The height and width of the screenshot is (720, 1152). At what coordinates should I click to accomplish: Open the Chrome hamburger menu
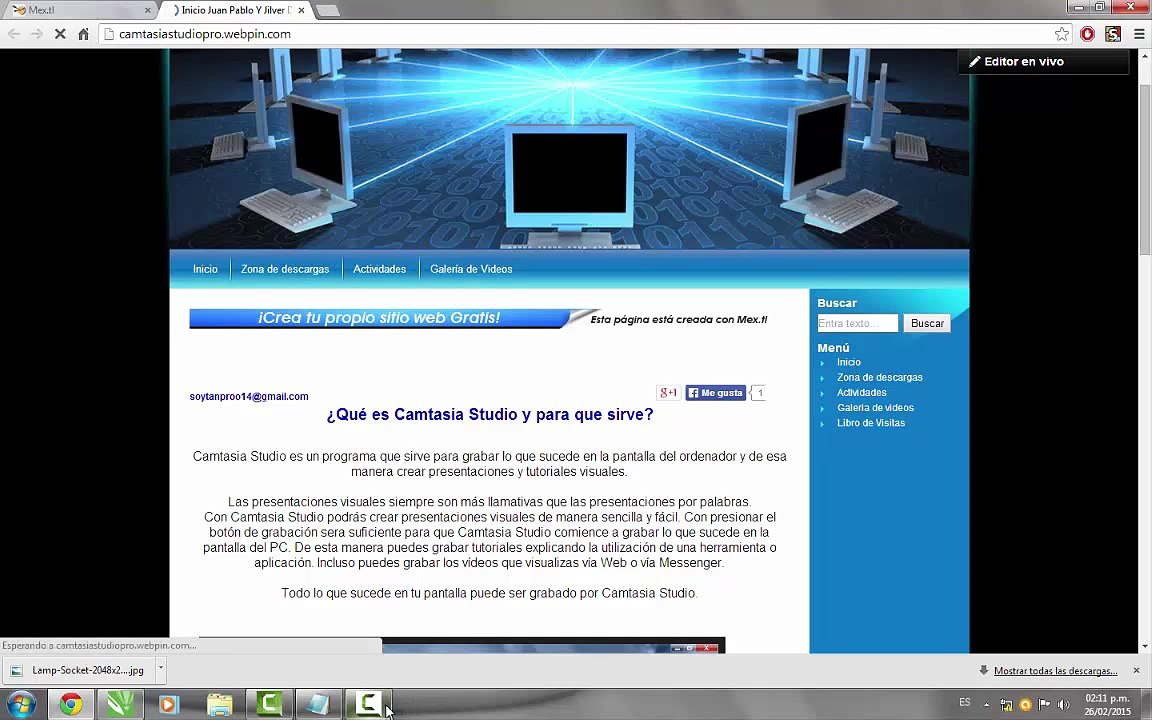pos(1139,34)
